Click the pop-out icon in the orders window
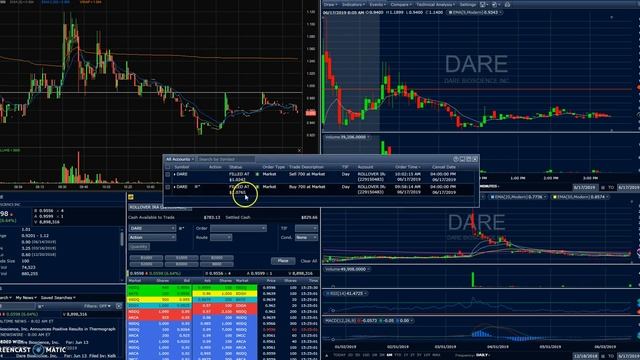The height and width of the screenshot is (360, 640). coord(462,159)
